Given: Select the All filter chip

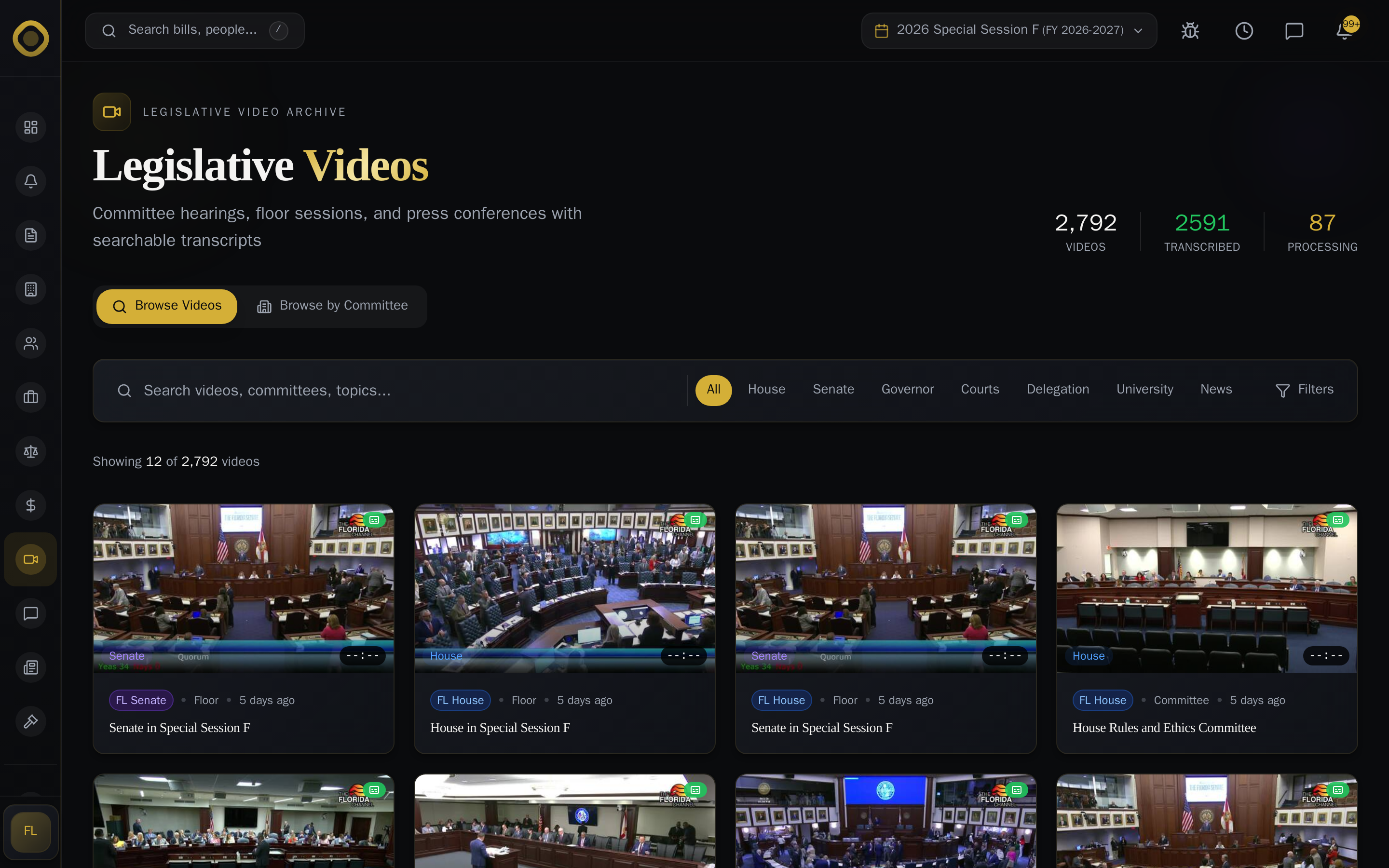Looking at the screenshot, I should [x=713, y=390].
